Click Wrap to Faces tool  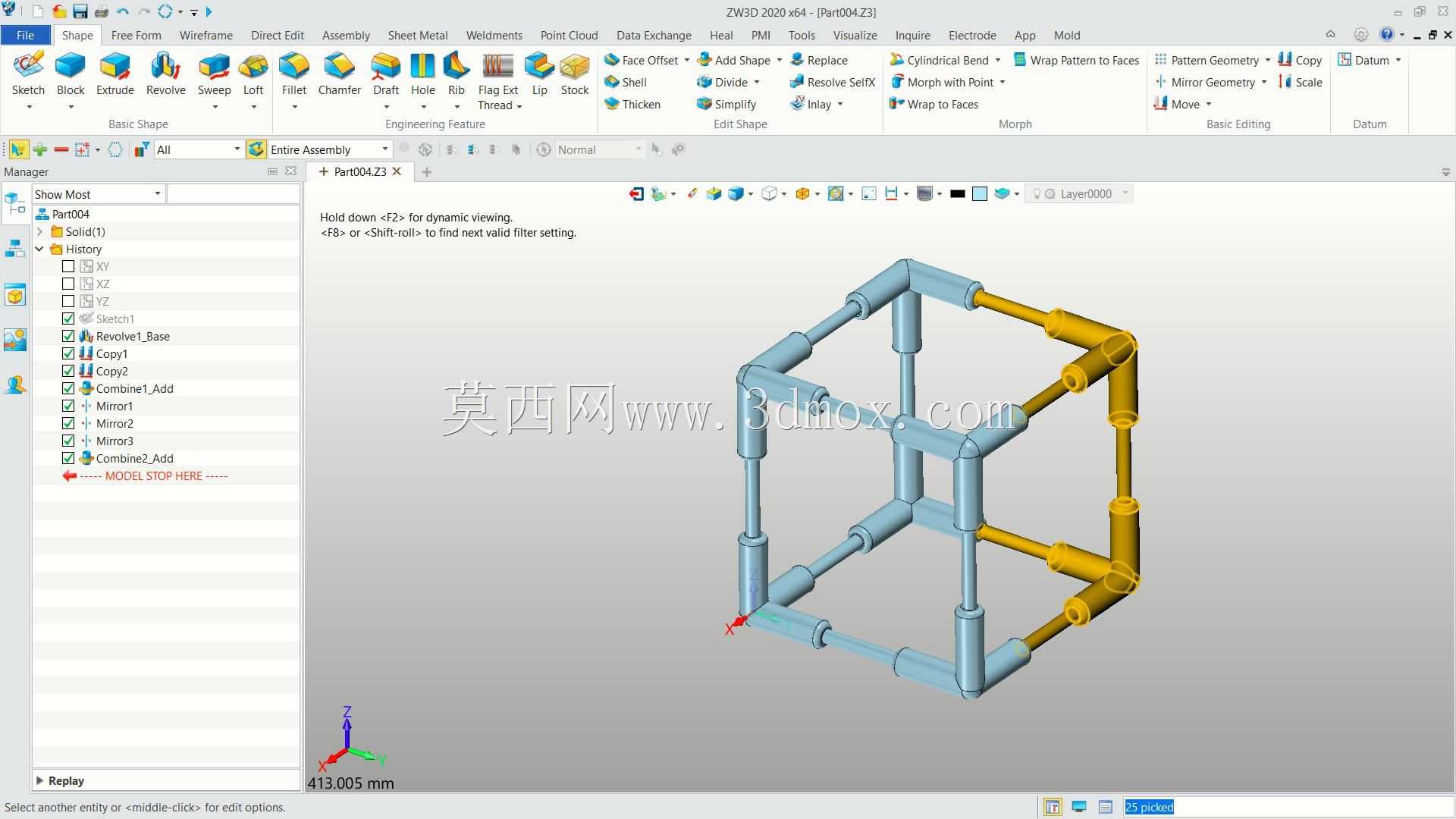coord(934,104)
